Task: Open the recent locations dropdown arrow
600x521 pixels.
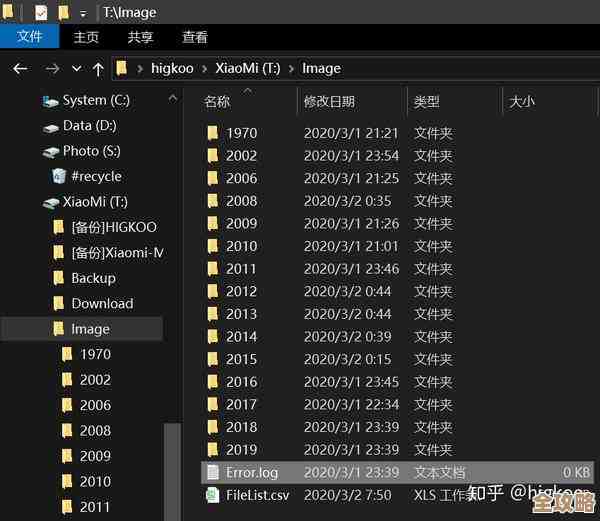Action: (x=77, y=69)
